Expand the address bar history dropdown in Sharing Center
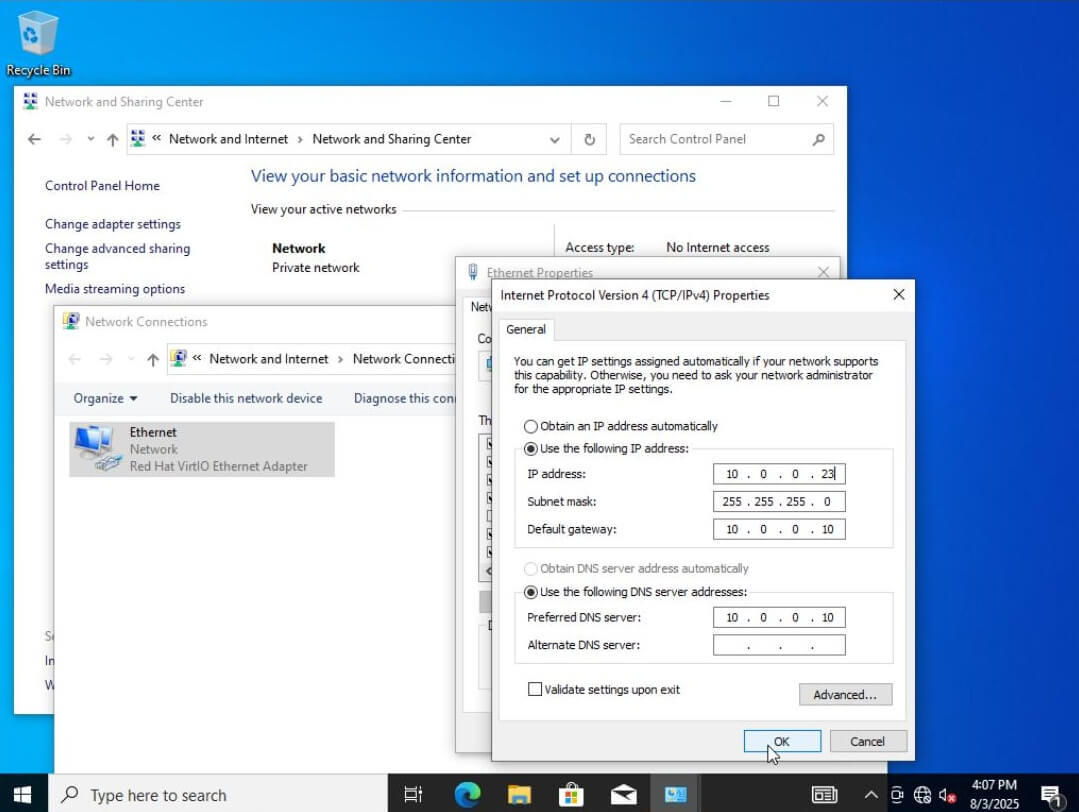Image resolution: width=1079 pixels, height=812 pixels. pyautogui.click(x=555, y=140)
